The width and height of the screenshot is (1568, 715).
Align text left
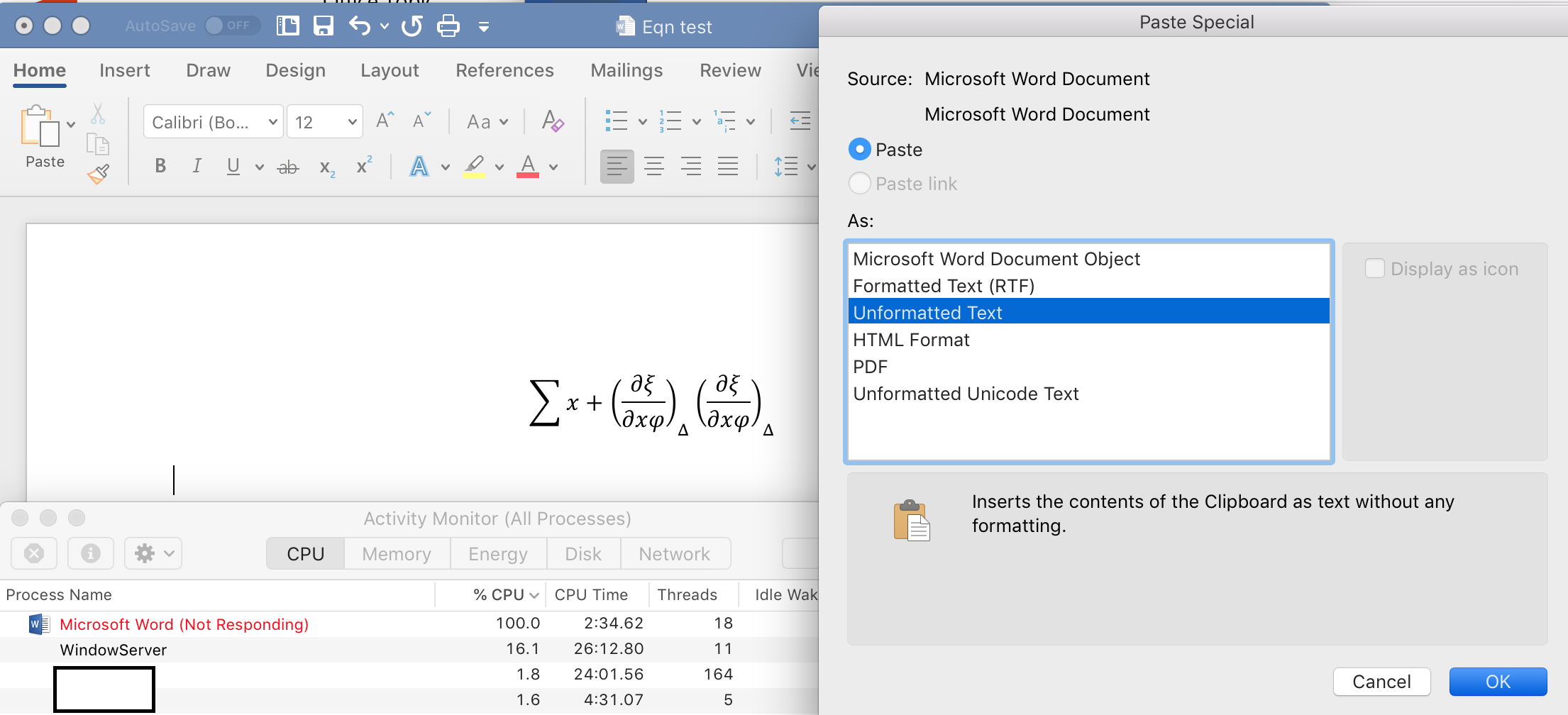(617, 167)
